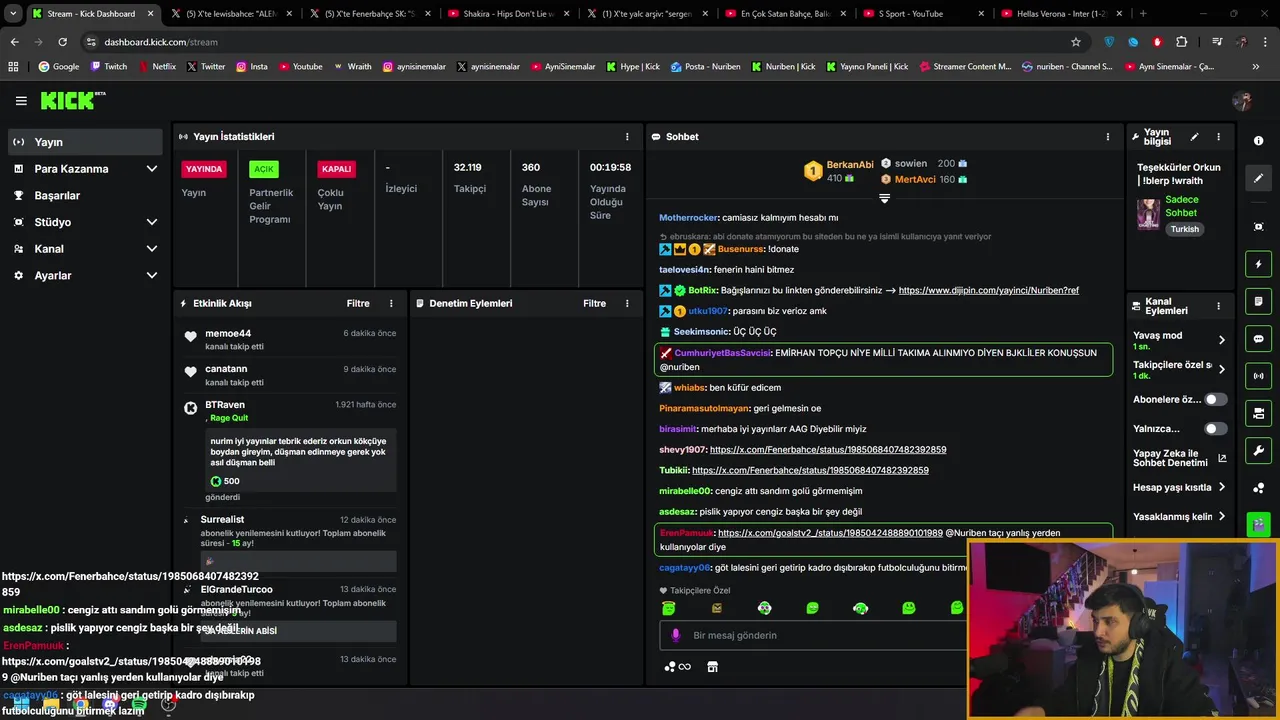Open Yavaş mod settings chevron
1280x720 pixels.
click(x=1221, y=340)
